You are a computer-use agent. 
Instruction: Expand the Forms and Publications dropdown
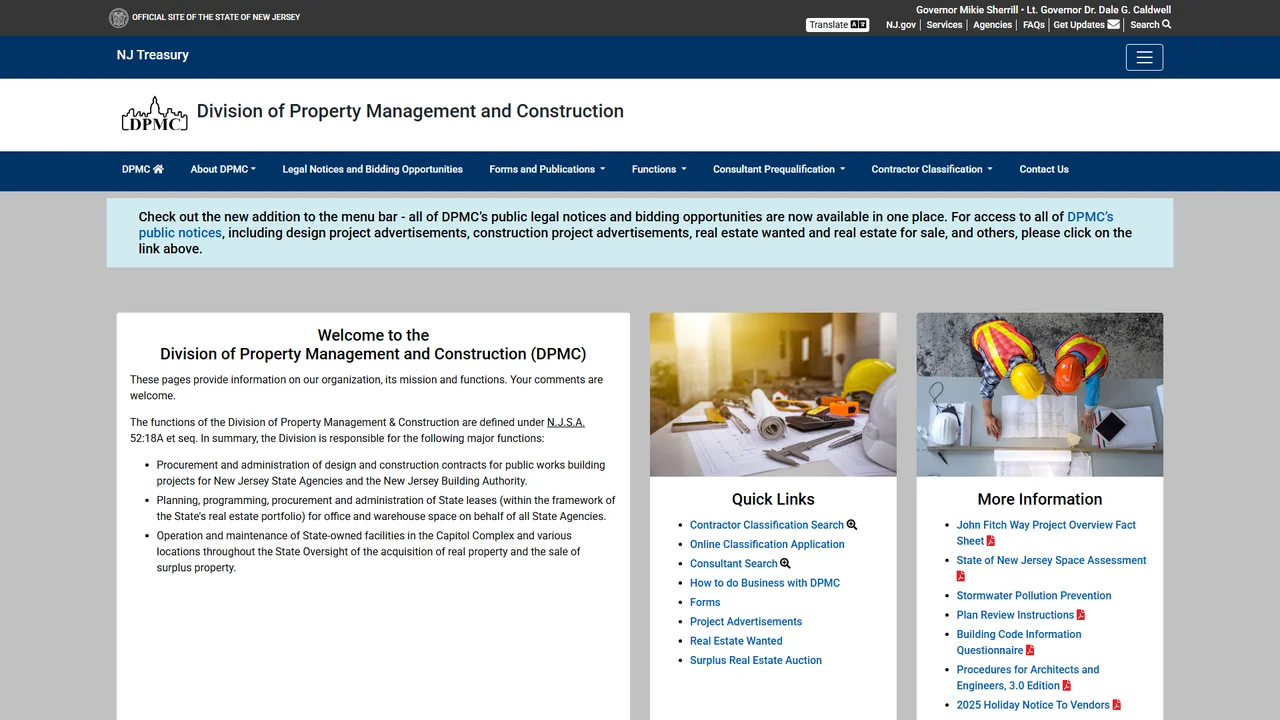(x=547, y=169)
